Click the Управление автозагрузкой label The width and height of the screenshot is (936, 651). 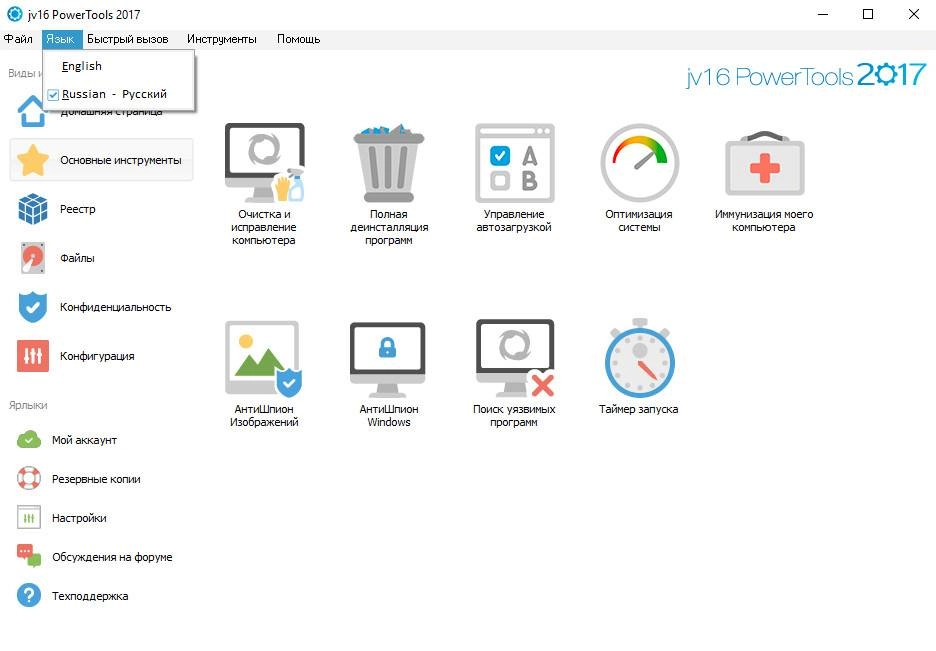(514, 220)
